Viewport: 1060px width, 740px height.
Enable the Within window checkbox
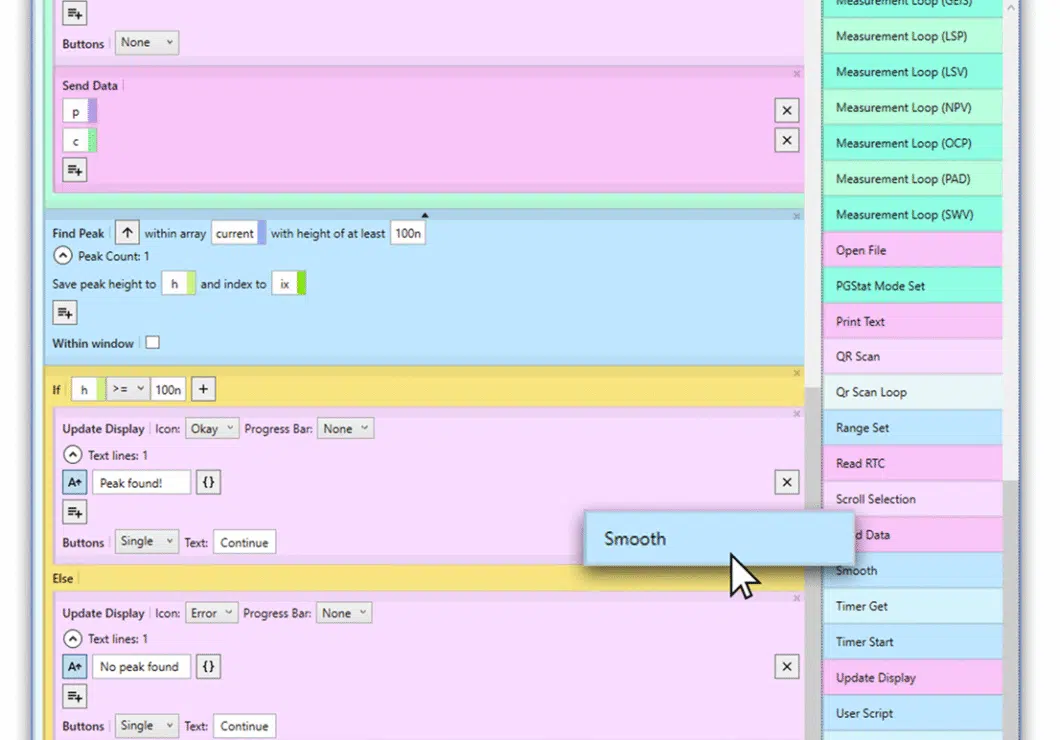click(152, 343)
